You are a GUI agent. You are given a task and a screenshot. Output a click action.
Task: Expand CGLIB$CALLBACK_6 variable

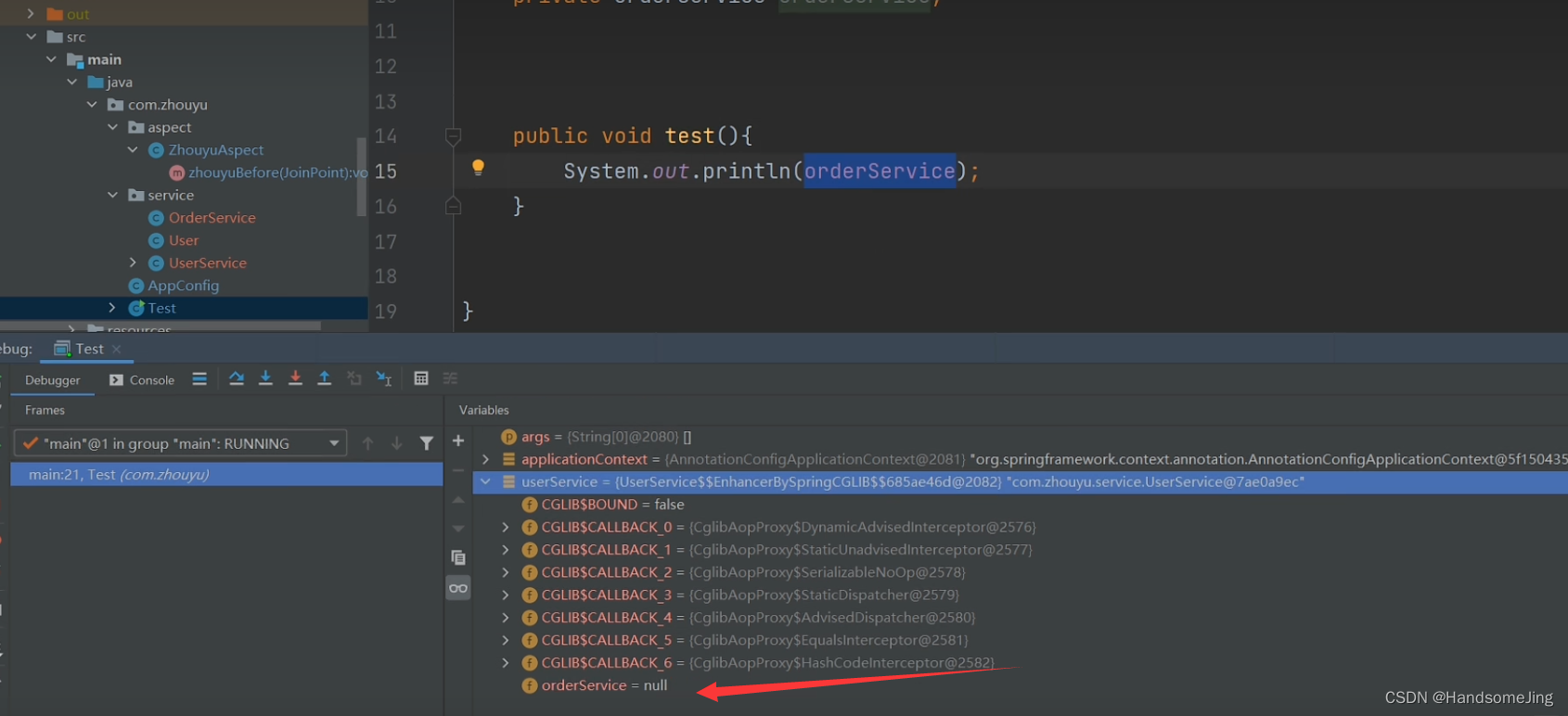pyautogui.click(x=506, y=662)
